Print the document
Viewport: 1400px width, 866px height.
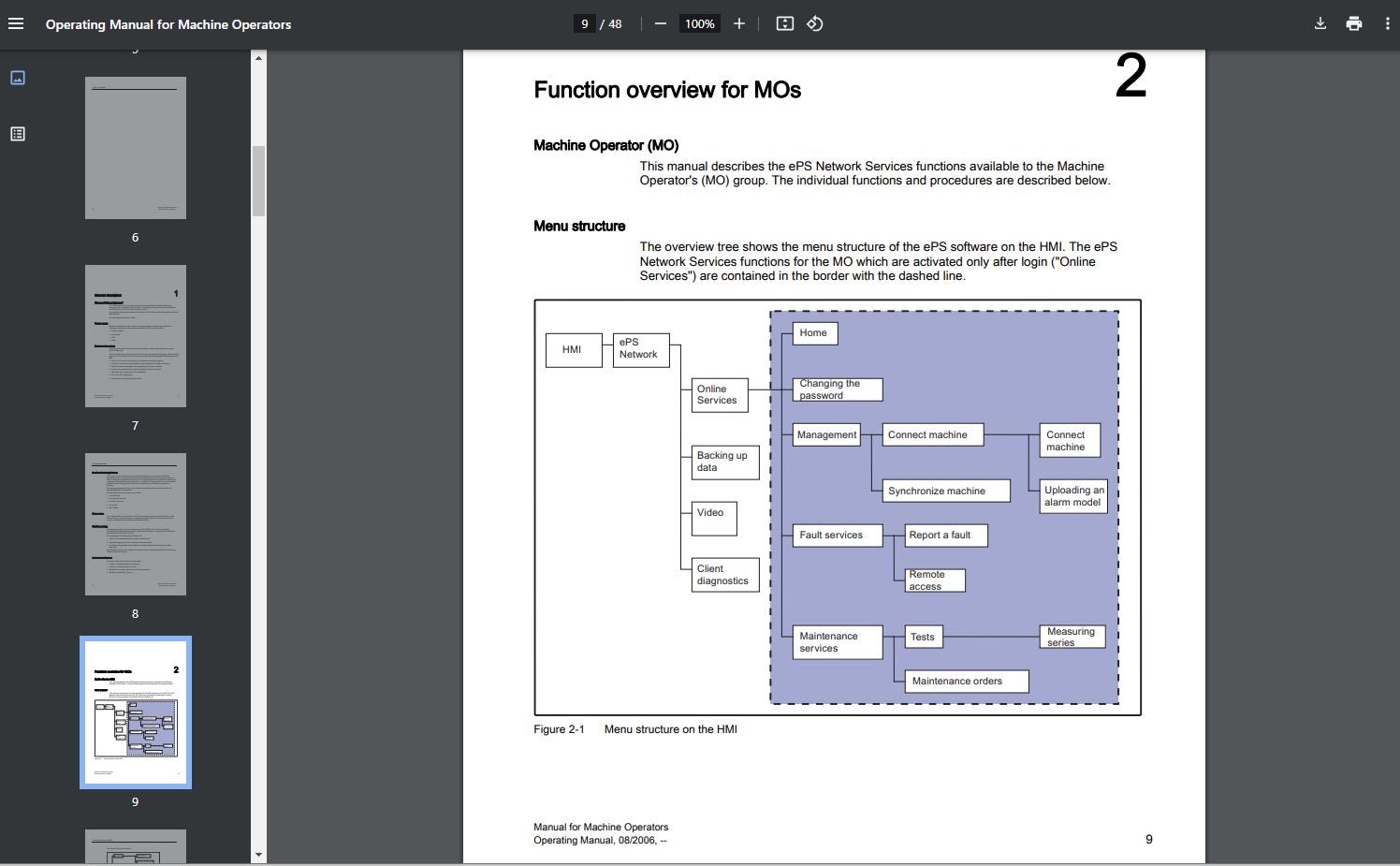click(x=1354, y=24)
